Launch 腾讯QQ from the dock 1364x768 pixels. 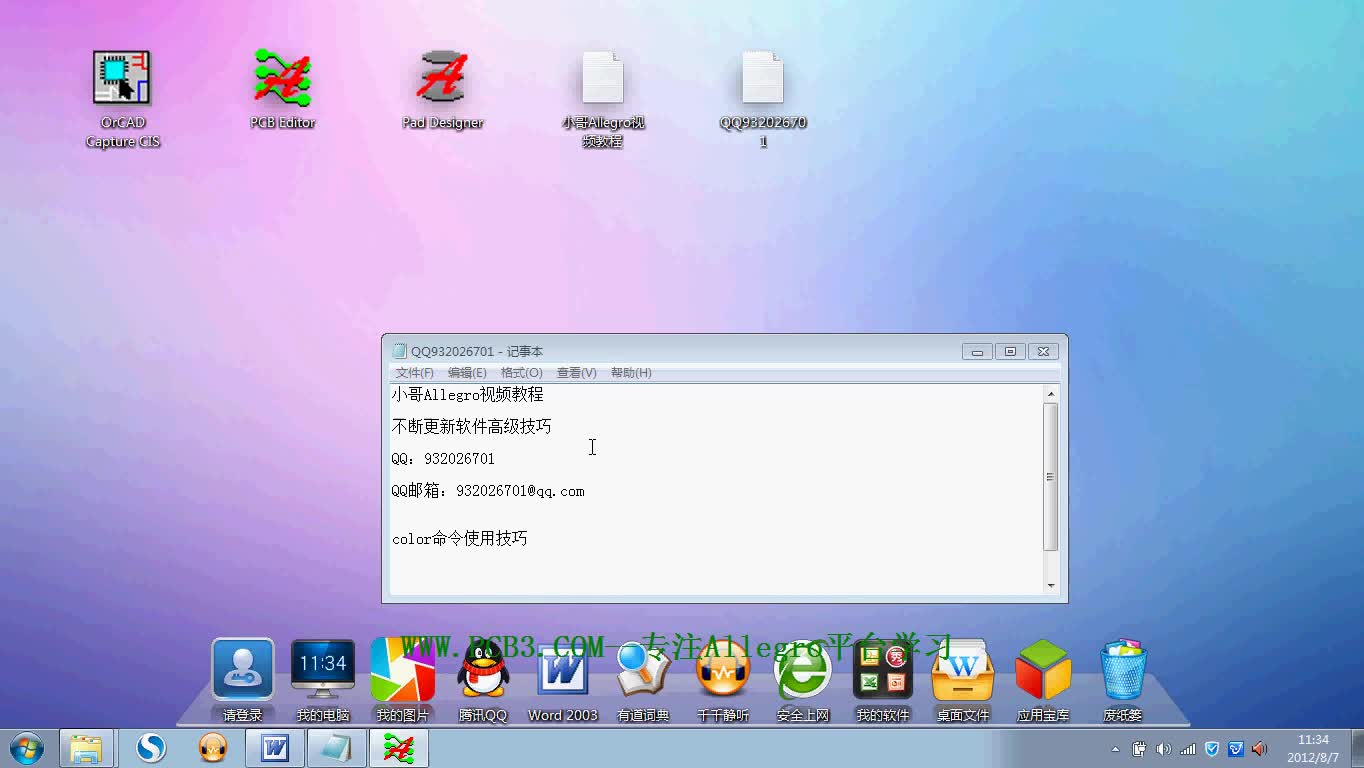click(483, 680)
